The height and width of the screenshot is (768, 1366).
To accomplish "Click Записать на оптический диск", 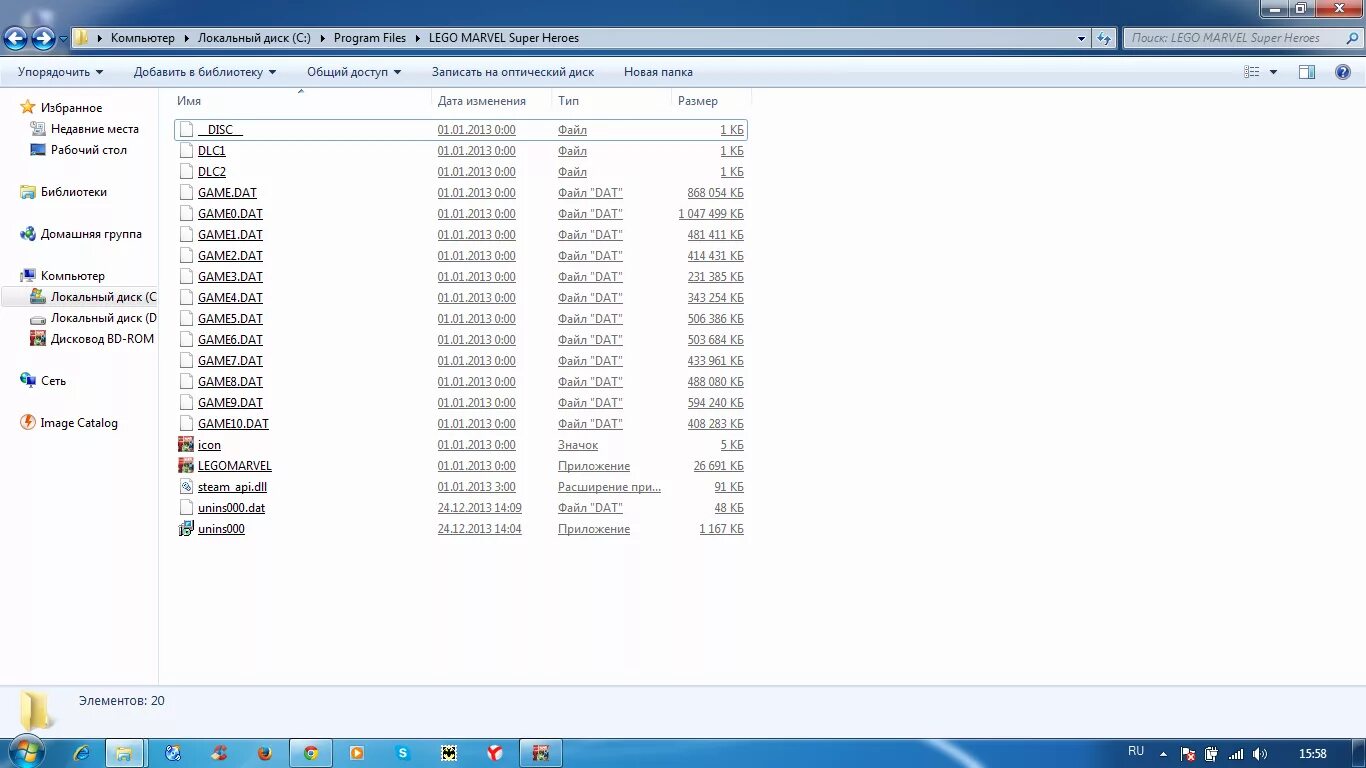I will point(513,72).
